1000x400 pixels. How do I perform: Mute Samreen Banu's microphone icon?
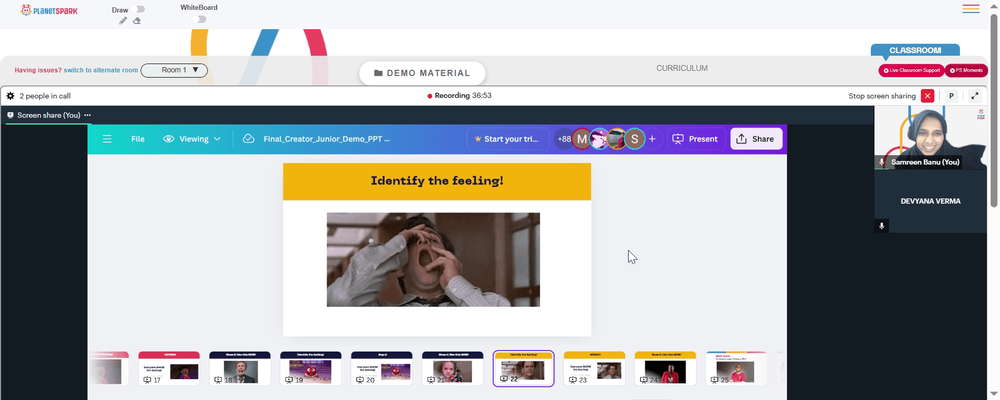pyautogui.click(x=881, y=163)
